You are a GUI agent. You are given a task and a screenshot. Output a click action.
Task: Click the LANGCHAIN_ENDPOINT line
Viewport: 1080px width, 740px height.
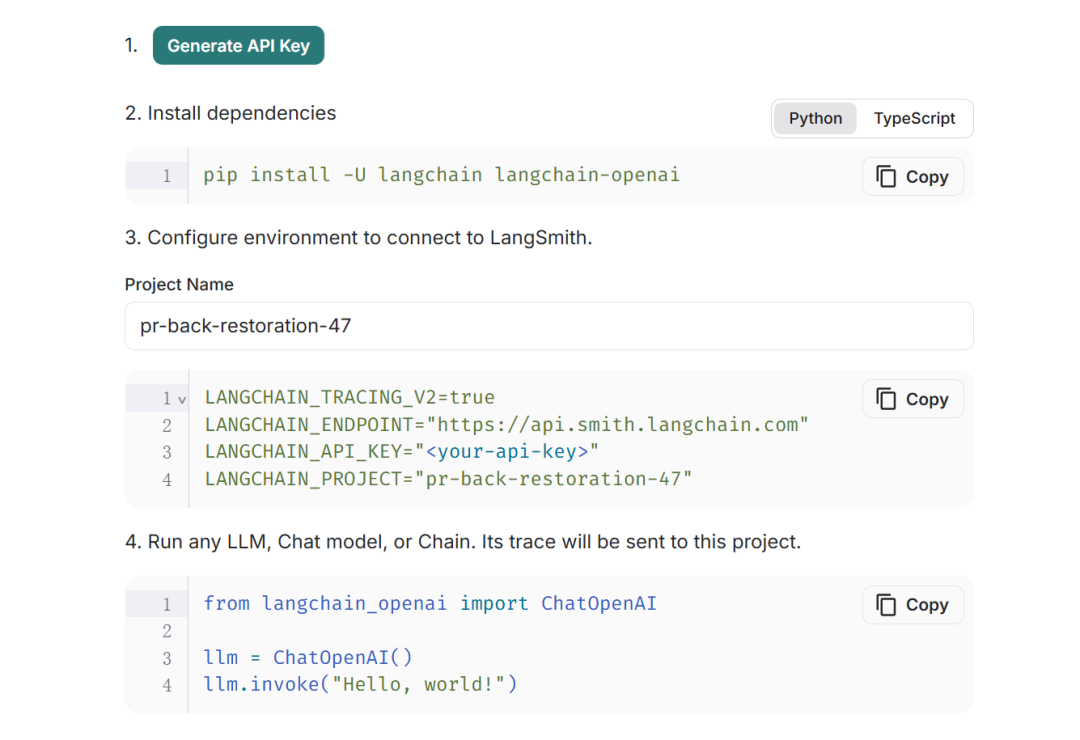tap(506, 424)
